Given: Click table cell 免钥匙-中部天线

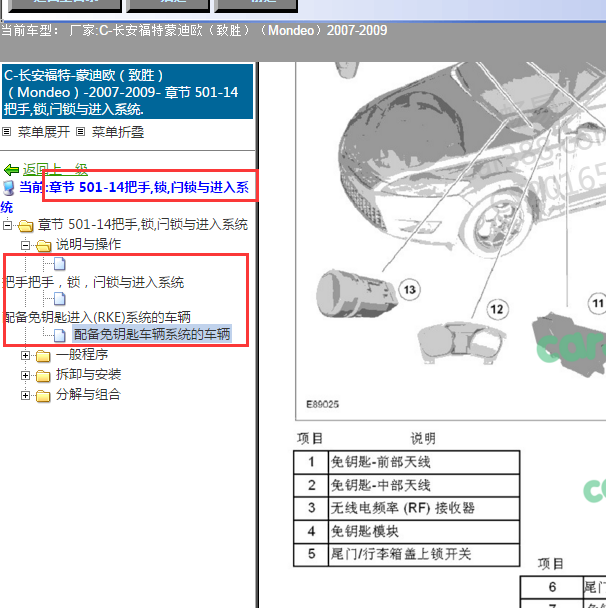Looking at the screenshot, I should pyautogui.click(x=424, y=485).
